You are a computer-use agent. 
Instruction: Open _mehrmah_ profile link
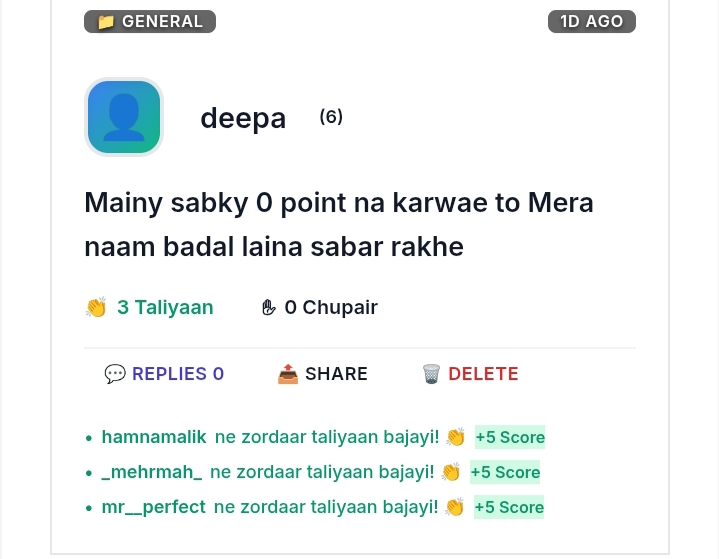[x=152, y=472]
